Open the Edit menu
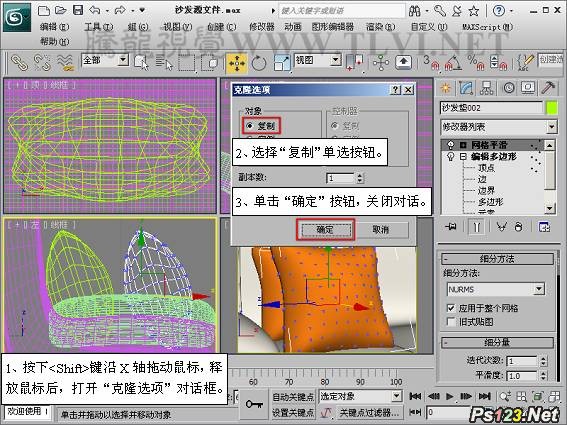567x425 pixels. coord(54,27)
